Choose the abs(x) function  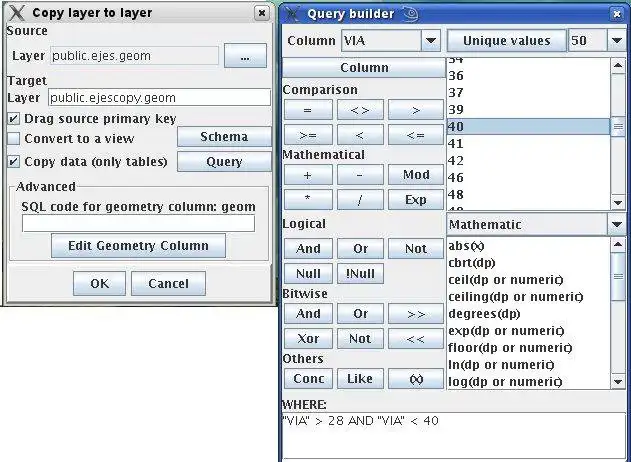click(528, 245)
